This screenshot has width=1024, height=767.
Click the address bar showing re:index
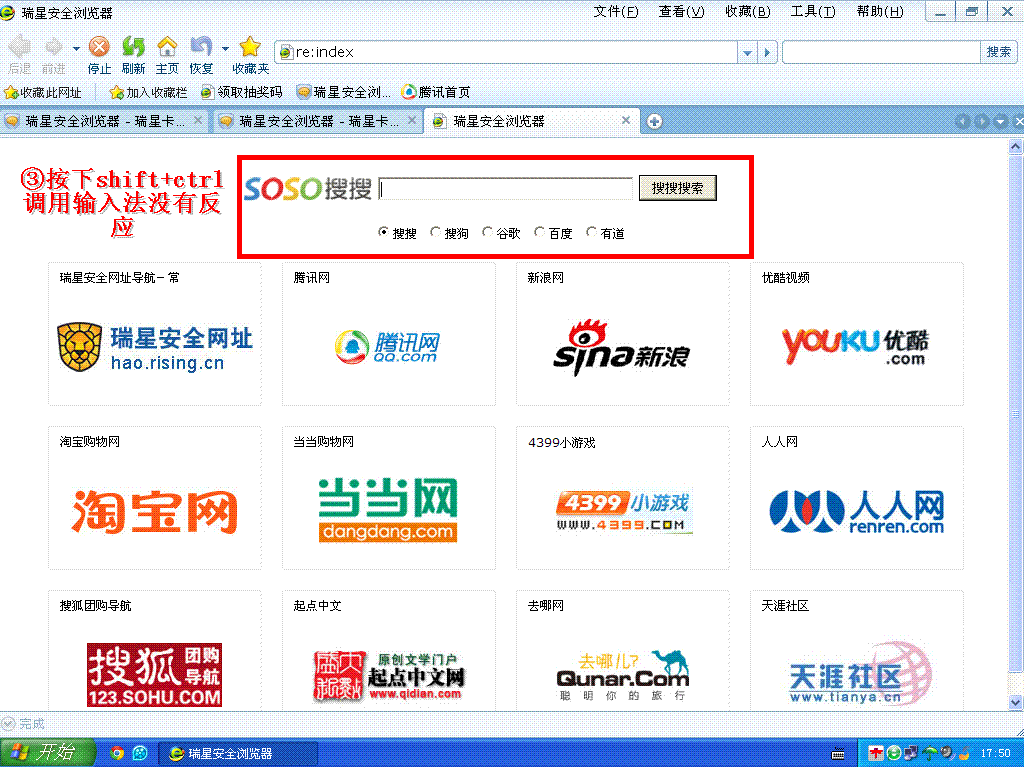(506, 52)
